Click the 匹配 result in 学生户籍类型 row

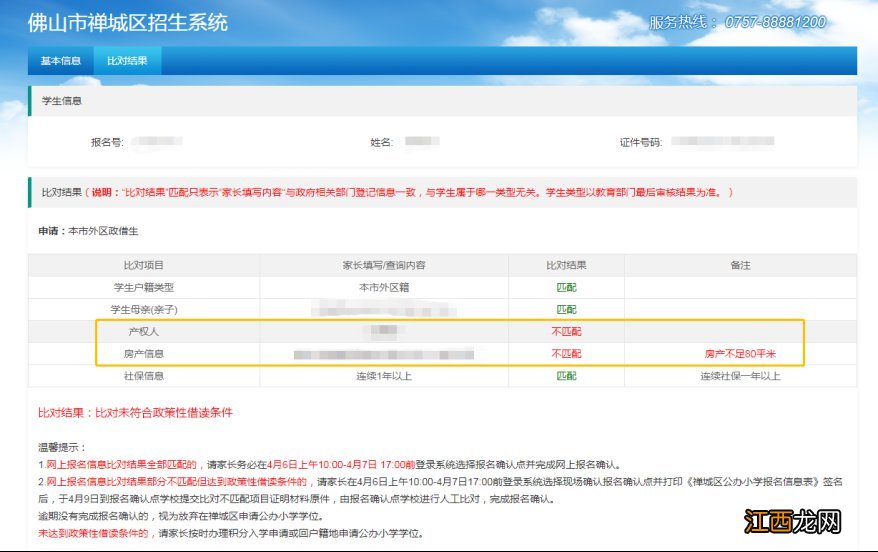coord(566,287)
